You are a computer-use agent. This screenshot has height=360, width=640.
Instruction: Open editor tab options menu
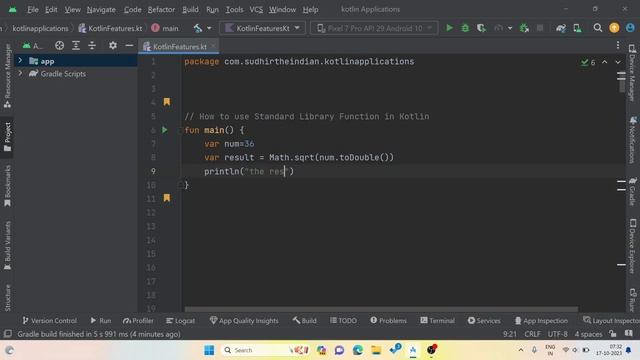click(x=618, y=45)
